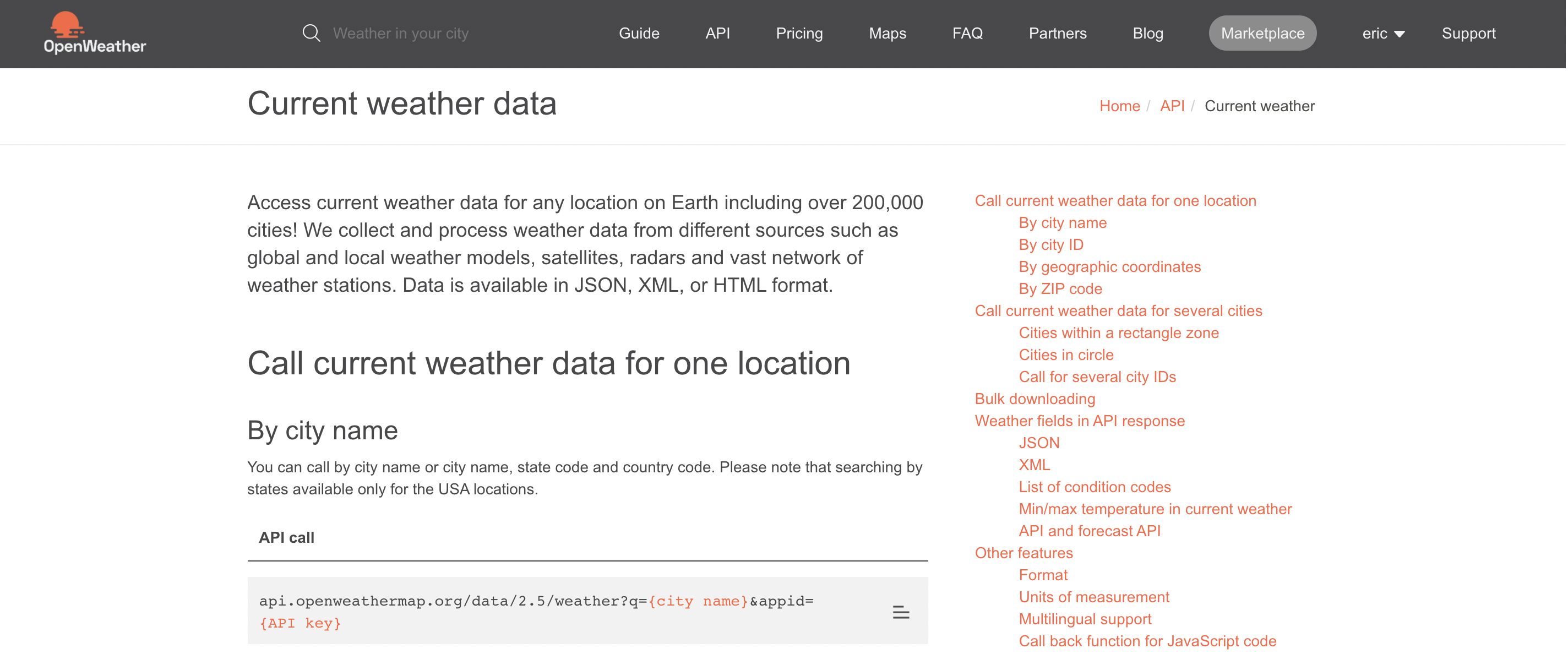Click the Marketplace button
Image resolution: width=1568 pixels, height=665 pixels.
coord(1261,33)
